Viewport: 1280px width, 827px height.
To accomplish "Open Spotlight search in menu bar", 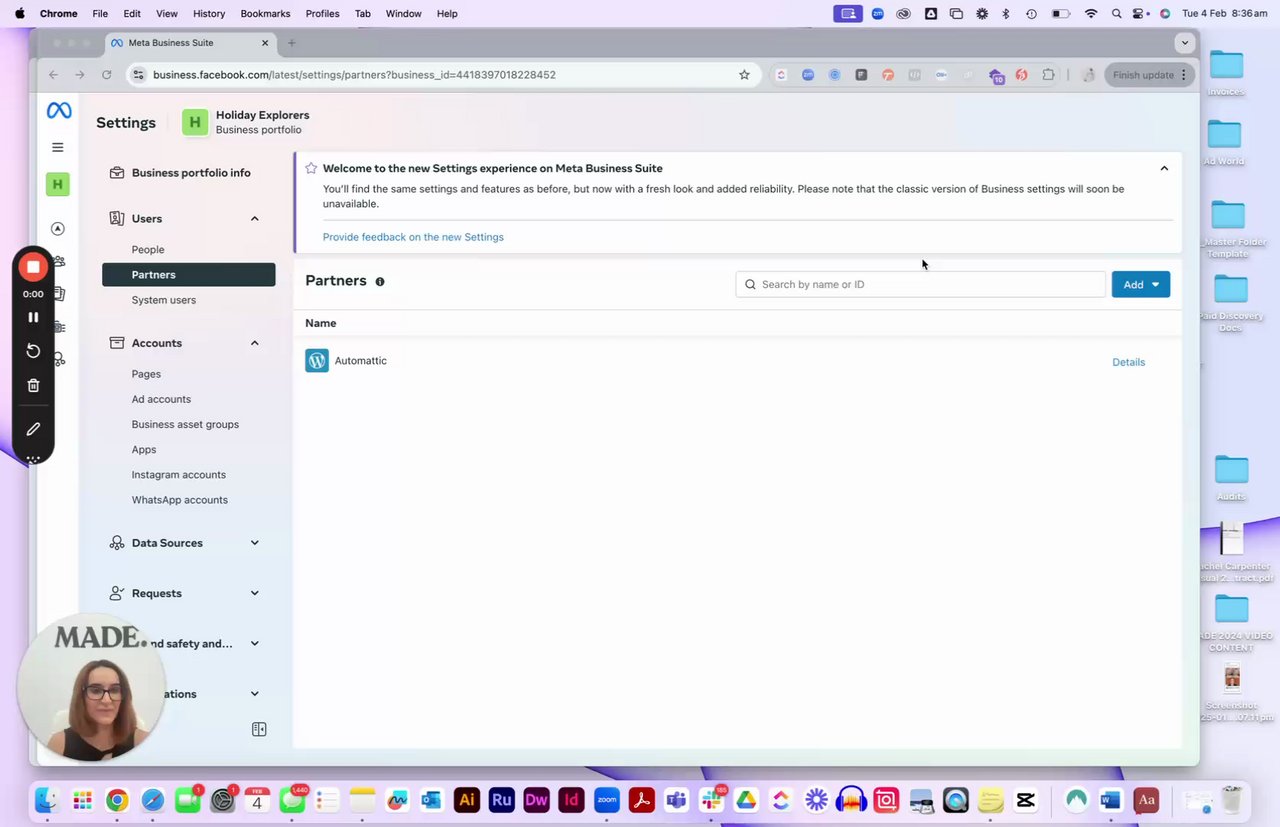I will [x=1116, y=13].
